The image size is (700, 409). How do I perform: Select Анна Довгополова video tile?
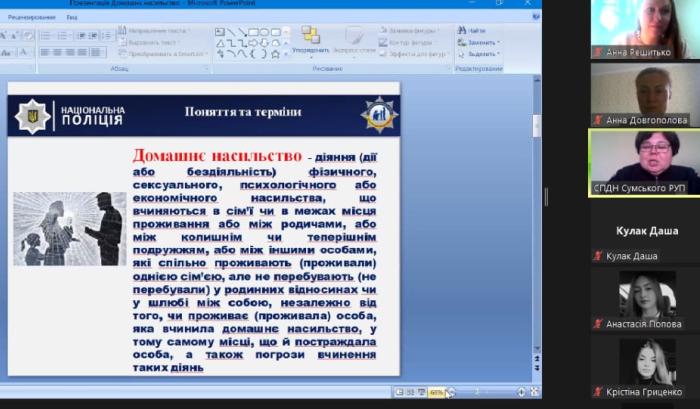(x=645, y=95)
